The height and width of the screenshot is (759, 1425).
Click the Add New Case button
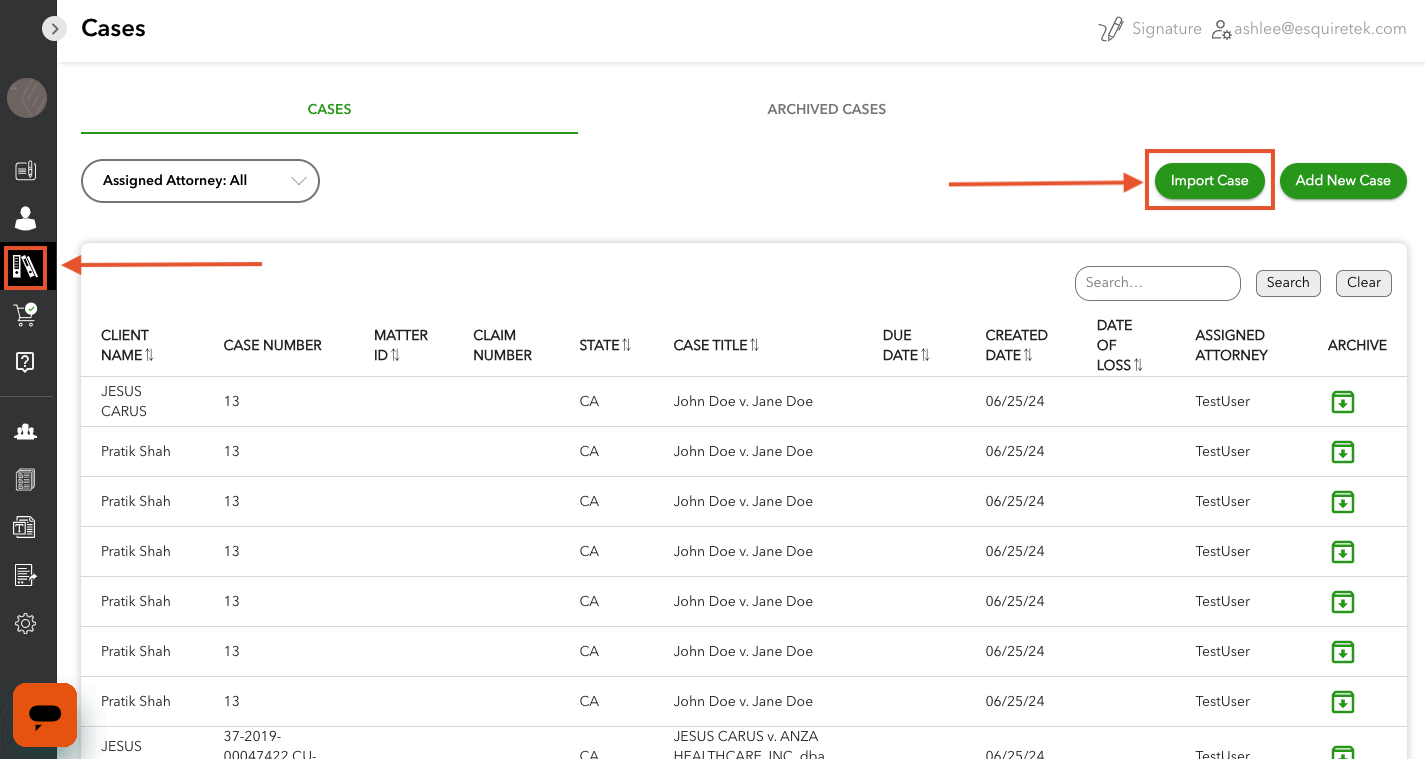coord(1342,181)
